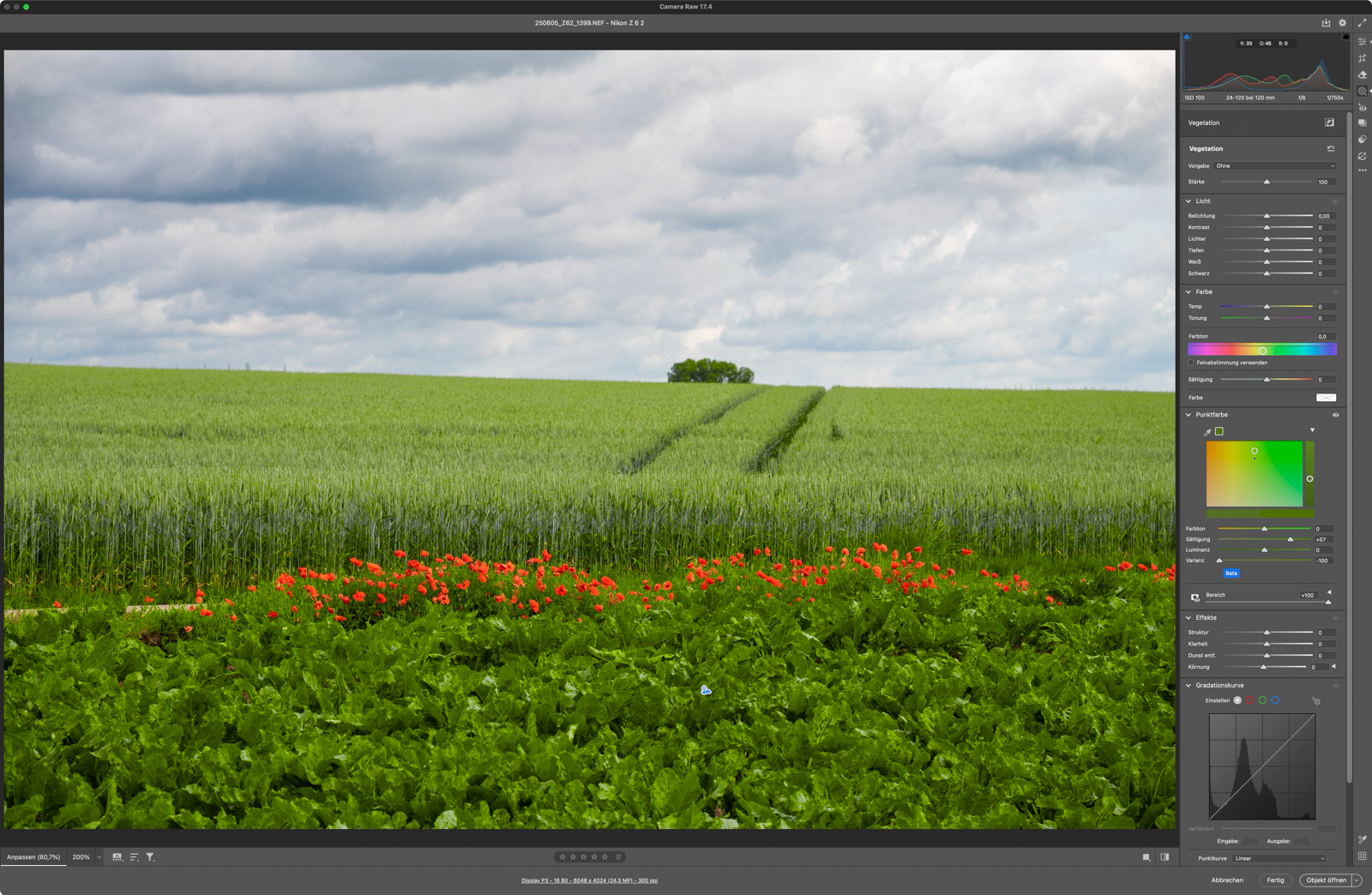
Task: Open the Vorgabe dropdown
Action: tap(1275, 166)
